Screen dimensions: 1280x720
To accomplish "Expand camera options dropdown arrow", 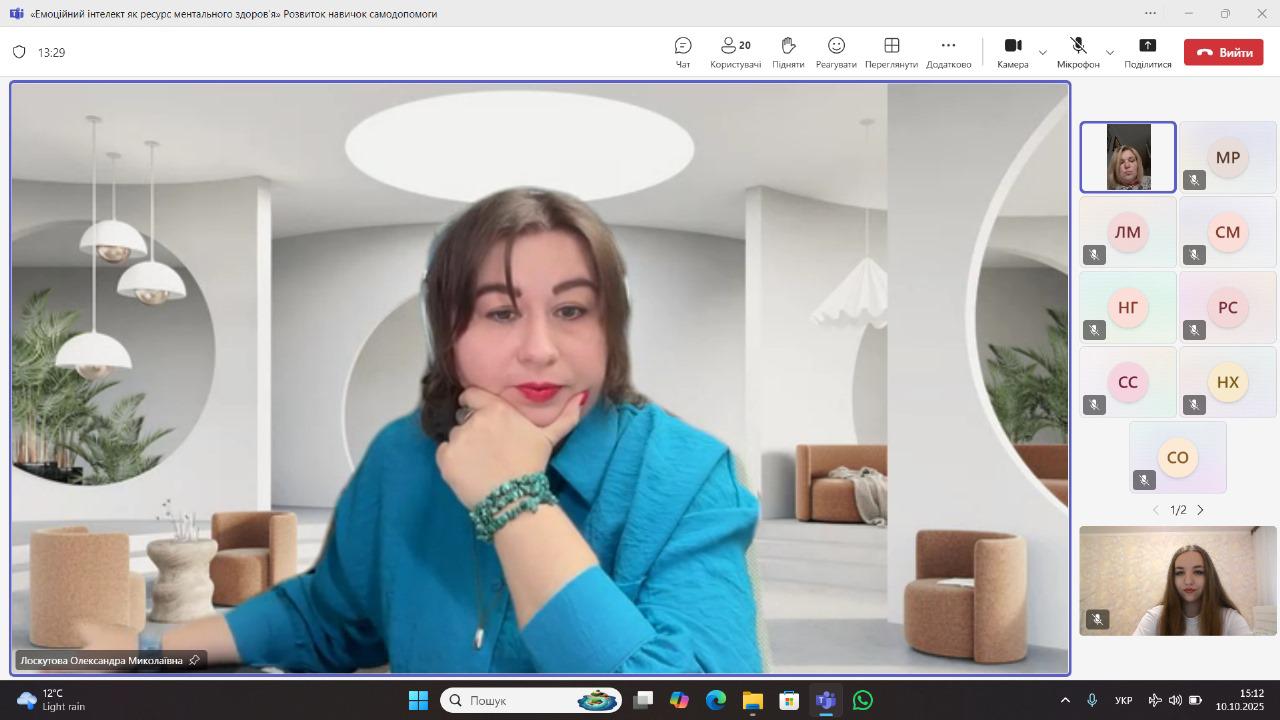I will pyautogui.click(x=1043, y=52).
